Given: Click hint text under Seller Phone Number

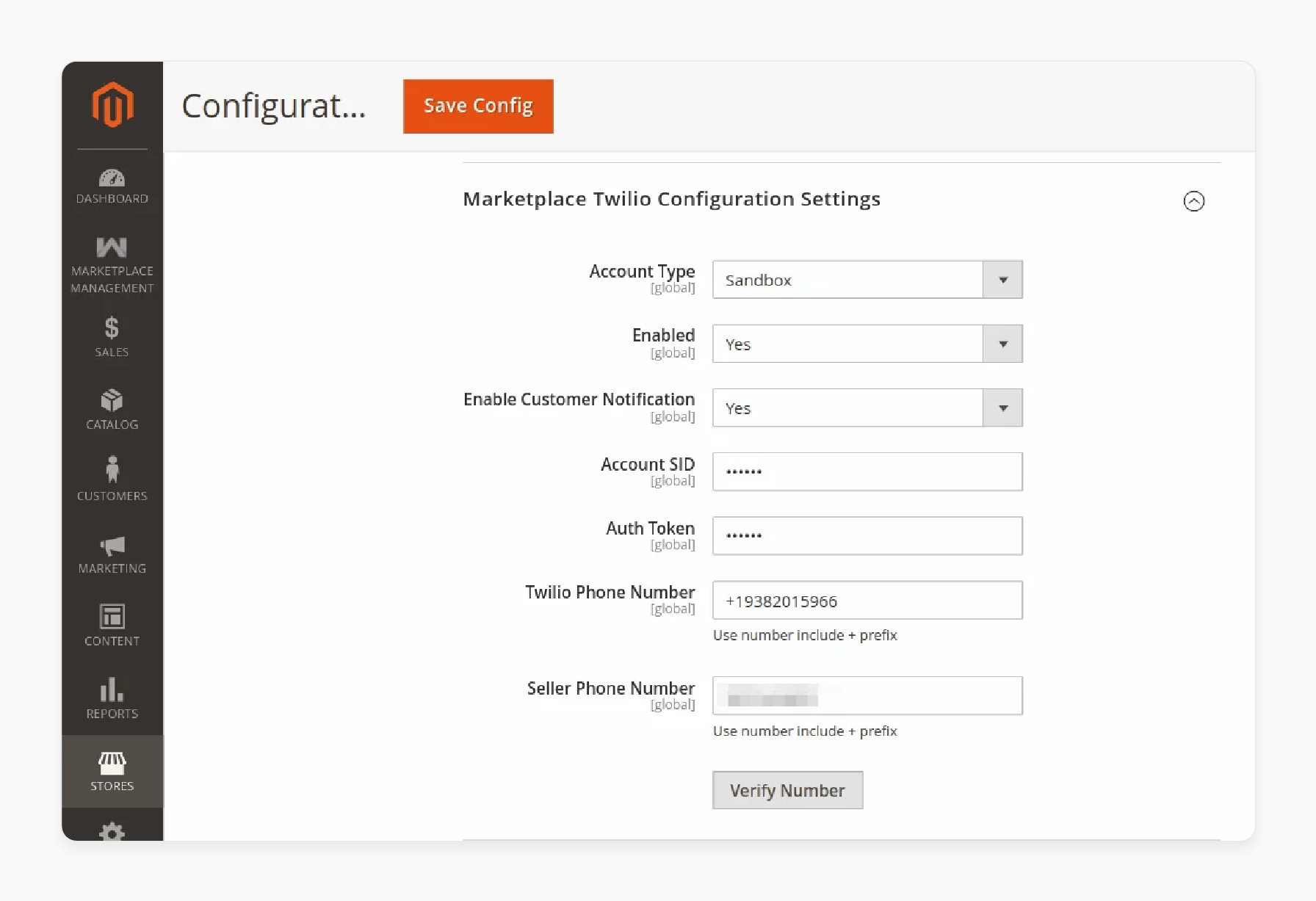Looking at the screenshot, I should pyautogui.click(x=805, y=731).
